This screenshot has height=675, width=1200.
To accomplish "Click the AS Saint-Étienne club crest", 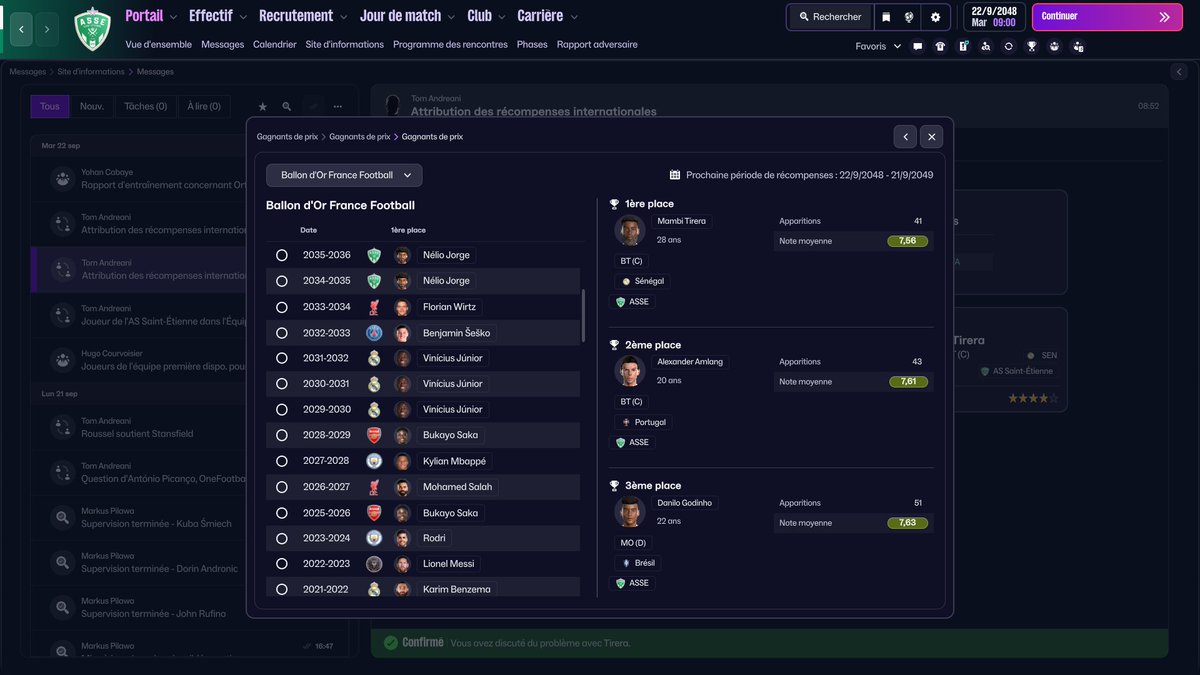I will (x=93, y=29).
